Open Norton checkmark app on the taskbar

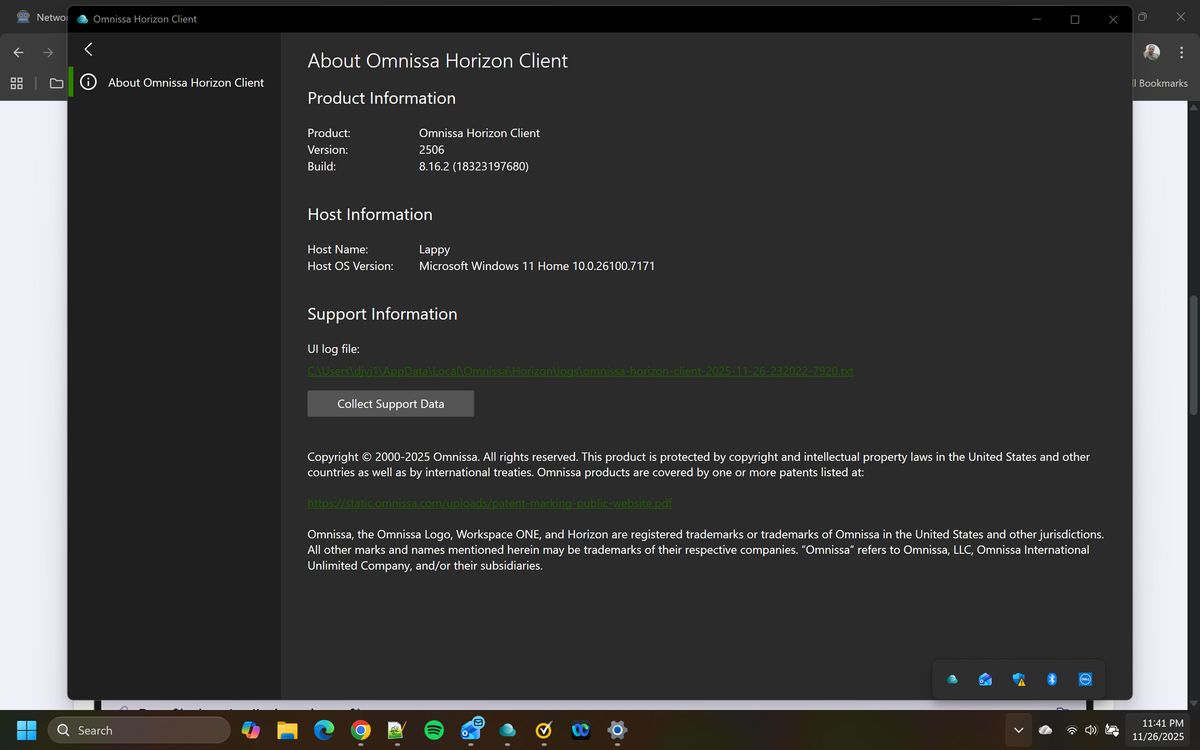544,730
